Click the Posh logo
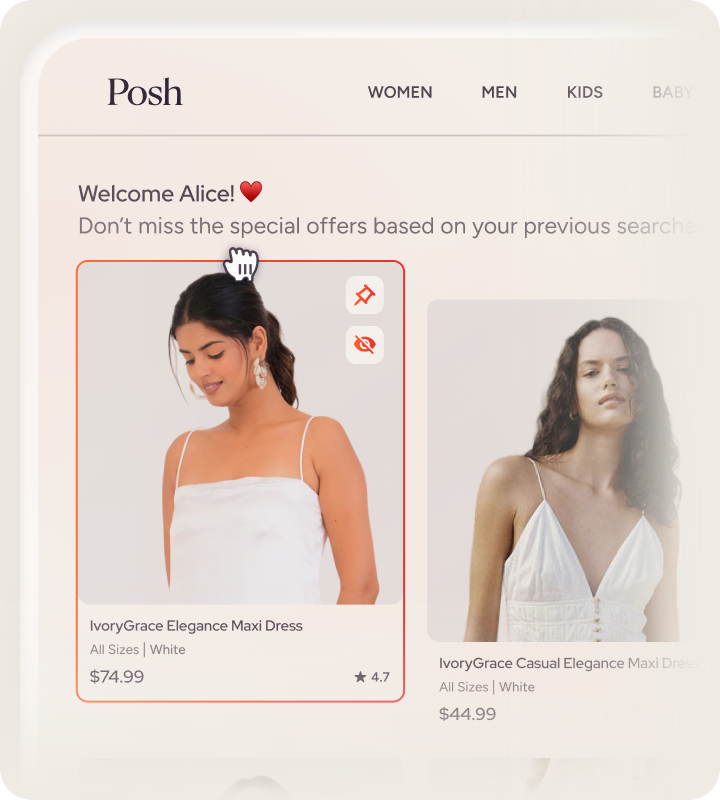The width and height of the screenshot is (720, 800). coord(145,92)
